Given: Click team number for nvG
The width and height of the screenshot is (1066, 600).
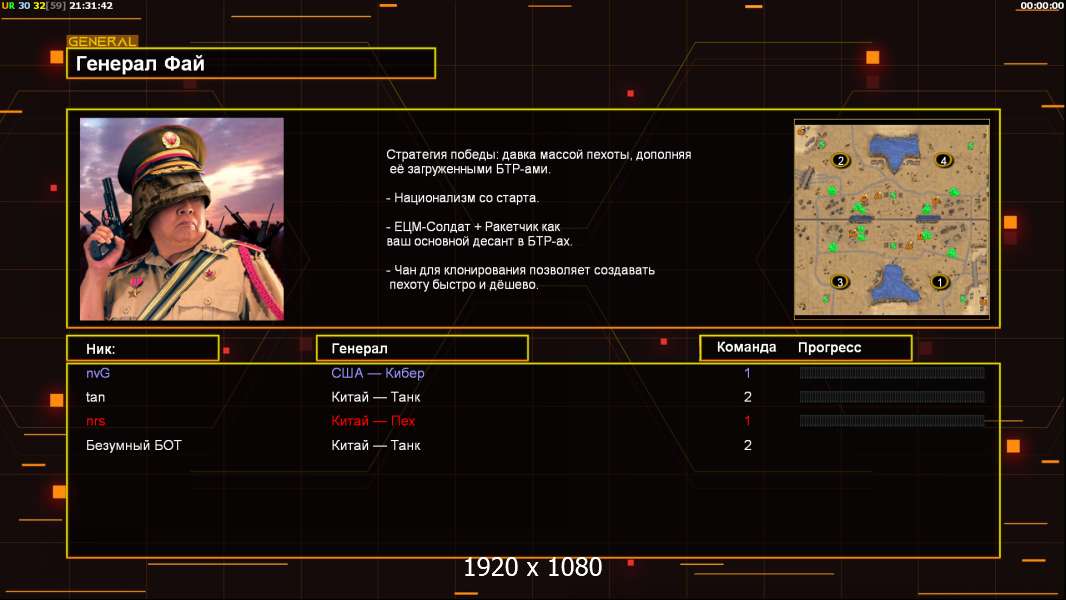Looking at the screenshot, I should [x=747, y=373].
